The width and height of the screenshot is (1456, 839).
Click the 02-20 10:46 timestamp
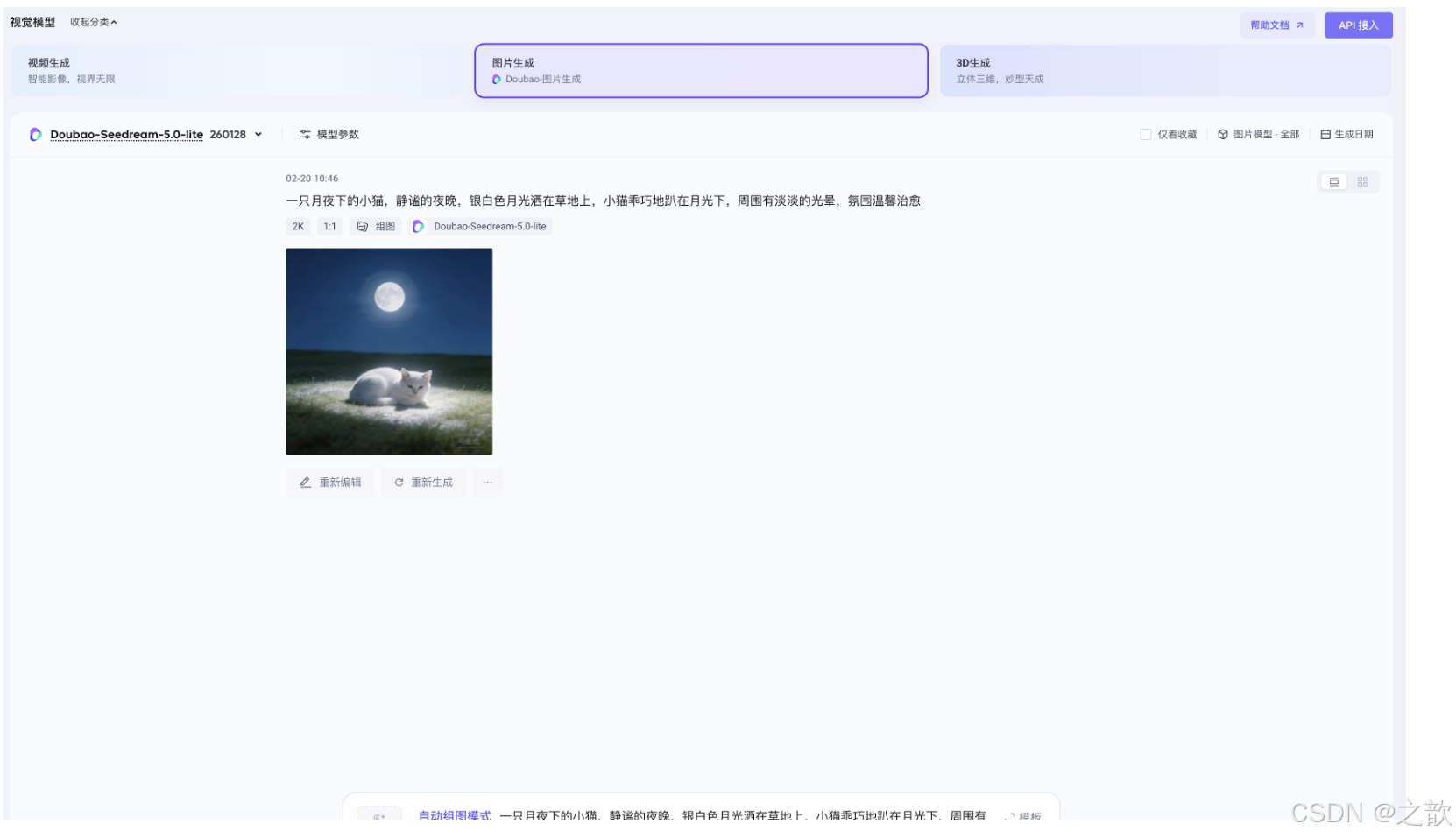(x=312, y=178)
